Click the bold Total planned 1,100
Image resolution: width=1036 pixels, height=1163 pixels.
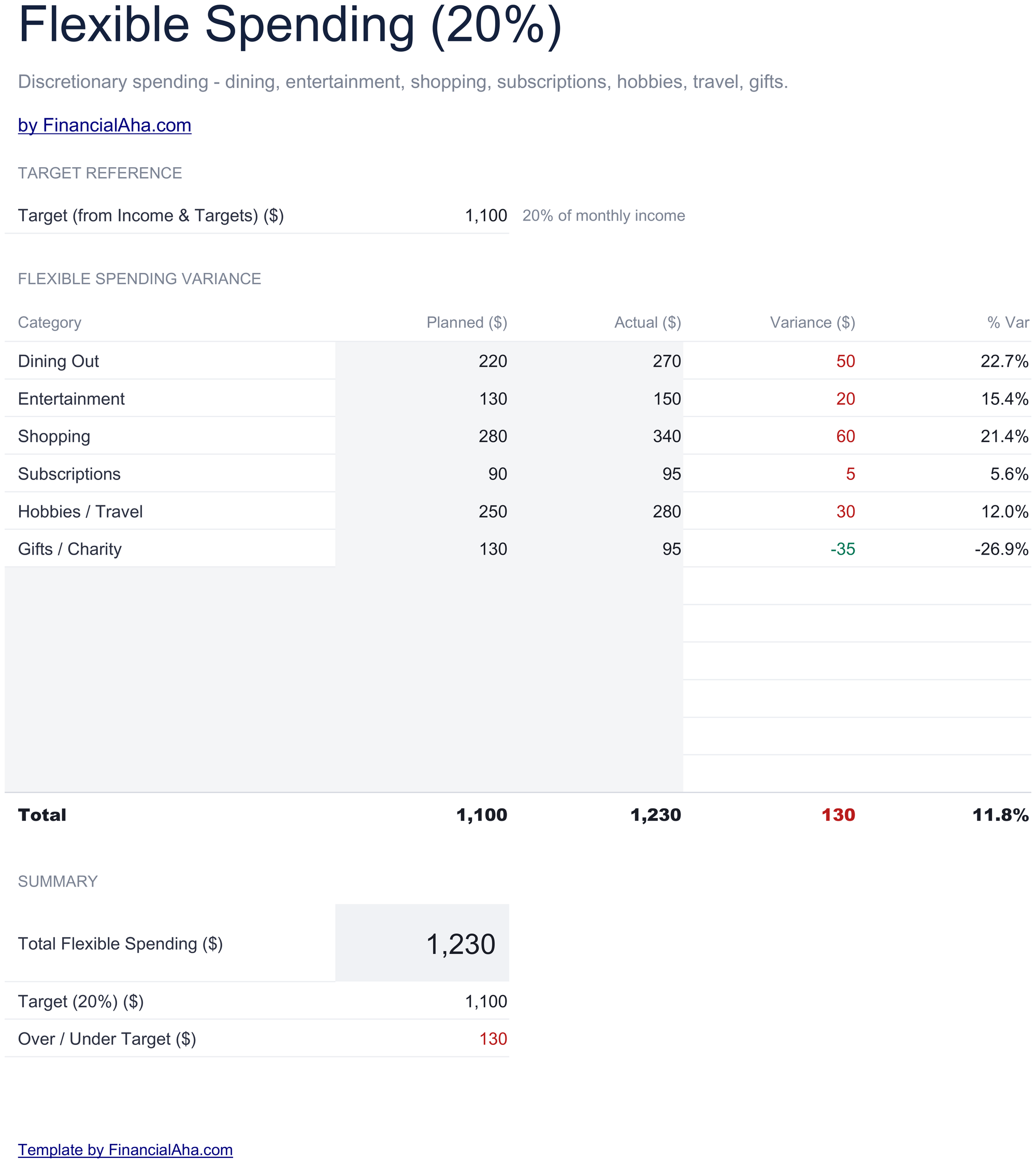(482, 815)
